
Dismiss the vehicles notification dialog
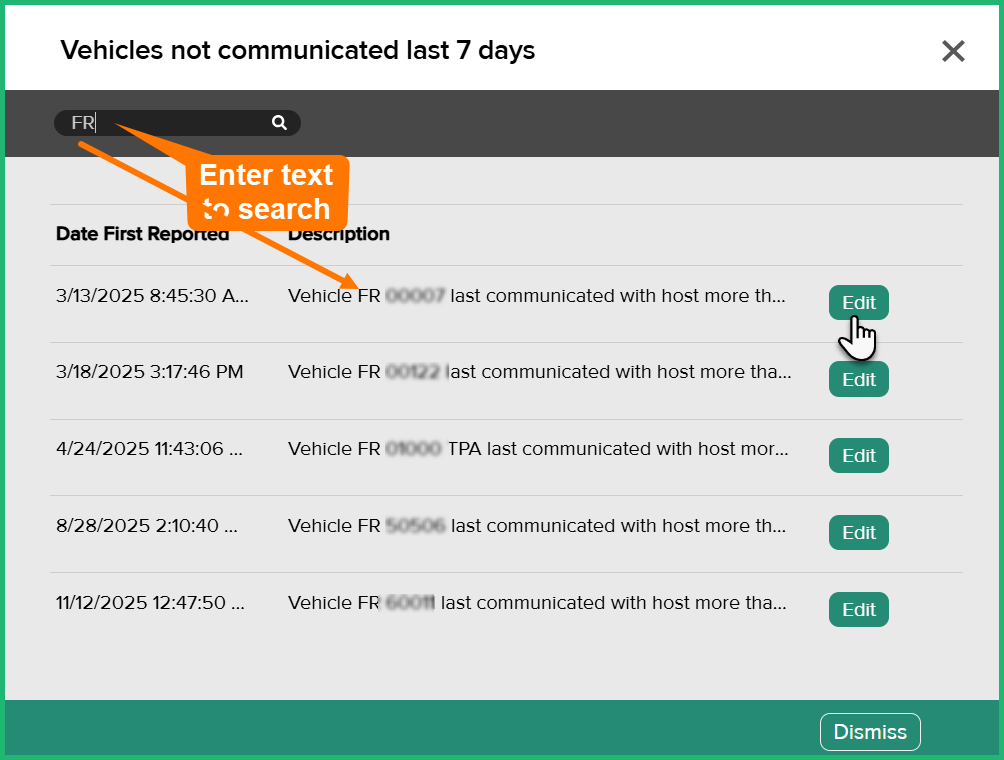(x=869, y=732)
